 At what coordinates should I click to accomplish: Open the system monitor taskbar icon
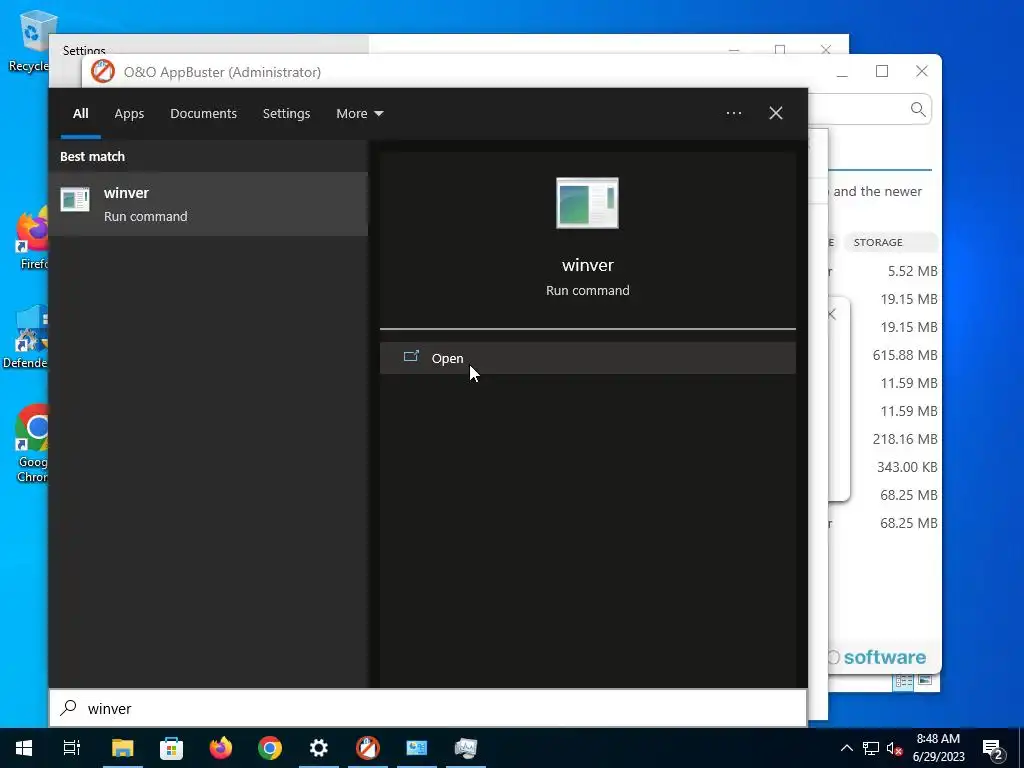466,748
